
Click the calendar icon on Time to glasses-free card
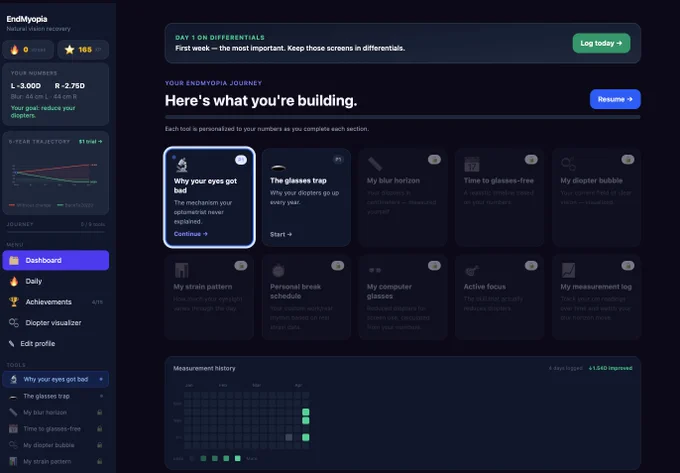[471, 164]
